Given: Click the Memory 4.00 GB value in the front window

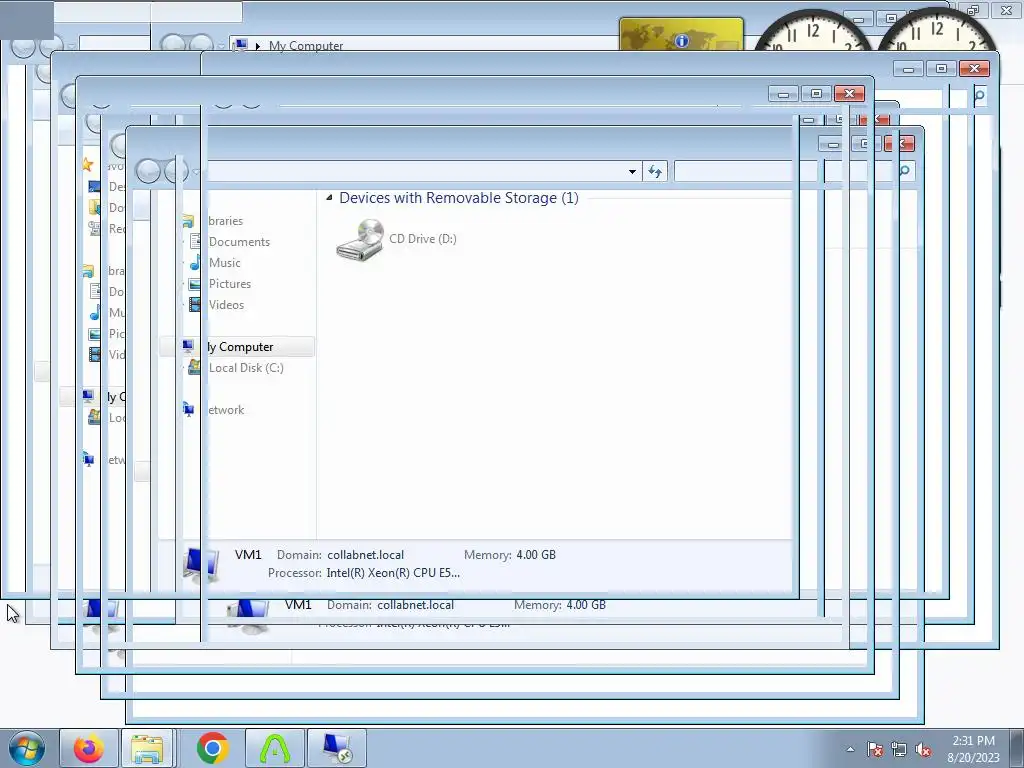Looking at the screenshot, I should [536, 555].
